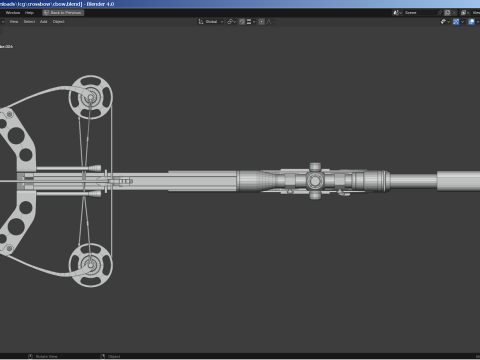Open the scene browse icon dropdown

(397, 13)
